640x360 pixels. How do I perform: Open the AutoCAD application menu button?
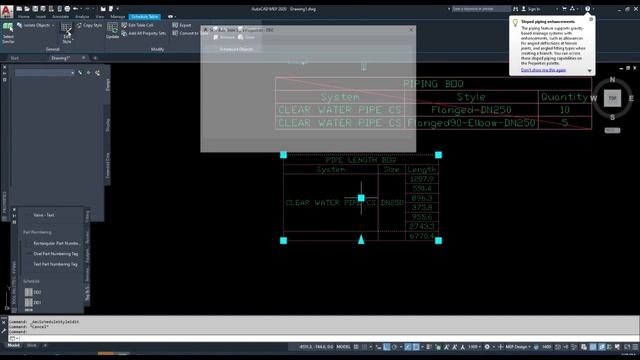click(7, 11)
